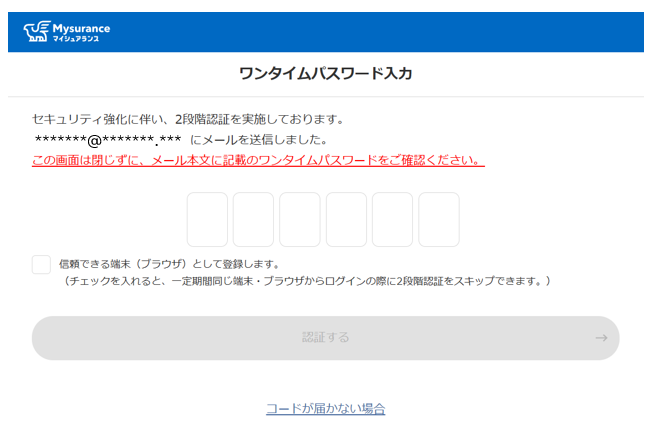Click the Mysurance brand name text
This screenshot has width=654, height=432.
point(80,27)
